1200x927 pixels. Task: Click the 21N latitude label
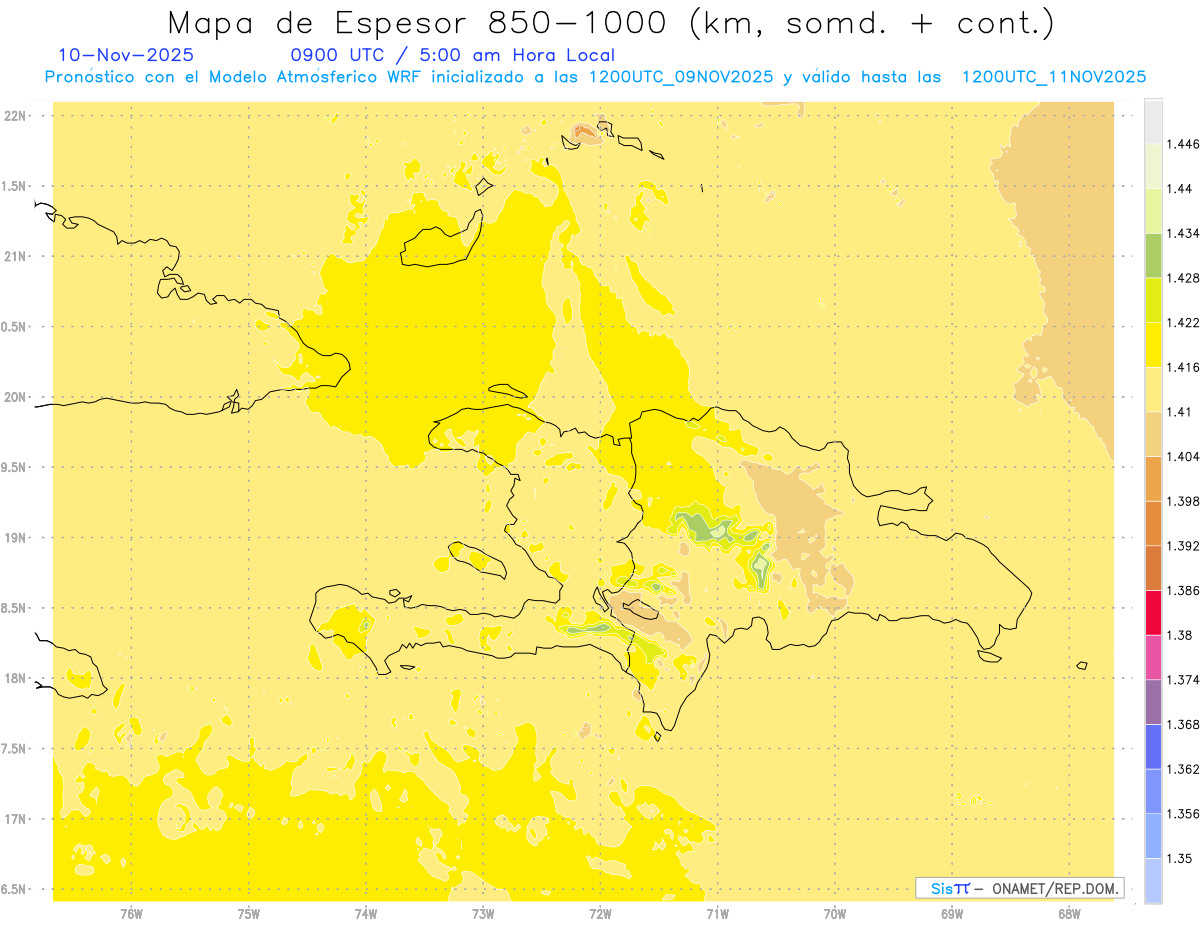pyautogui.click(x=16, y=257)
